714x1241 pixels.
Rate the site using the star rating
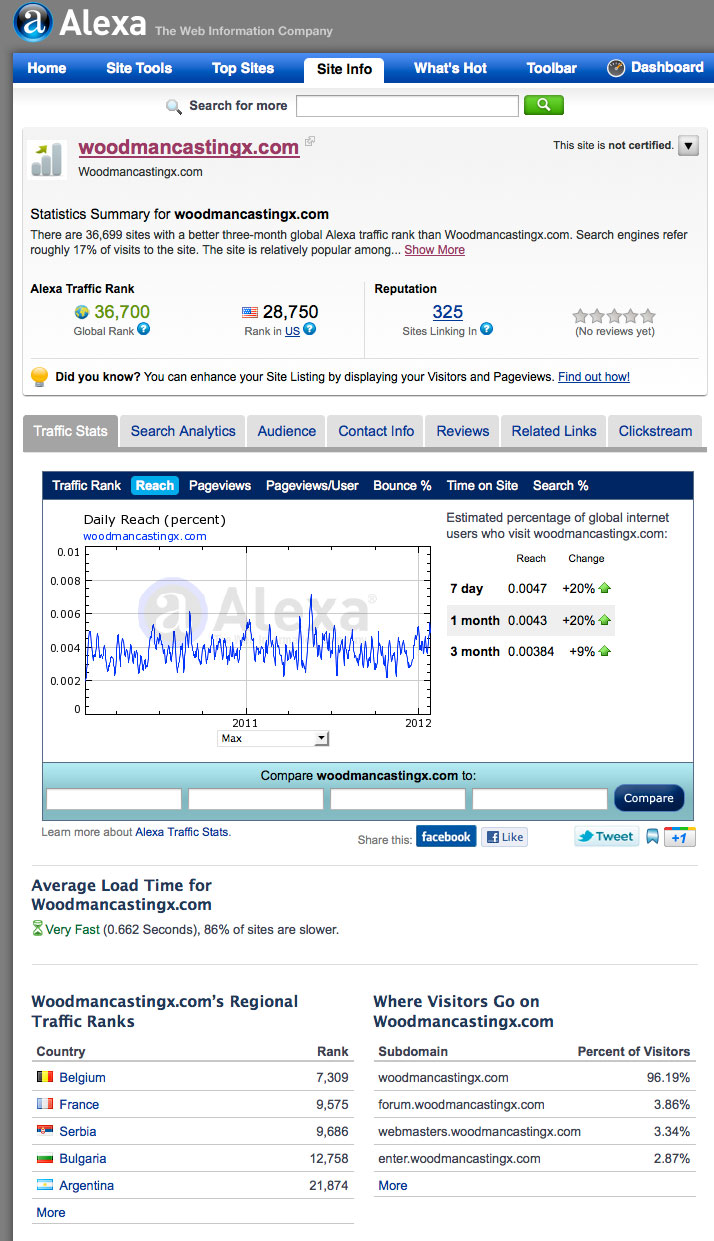click(614, 315)
